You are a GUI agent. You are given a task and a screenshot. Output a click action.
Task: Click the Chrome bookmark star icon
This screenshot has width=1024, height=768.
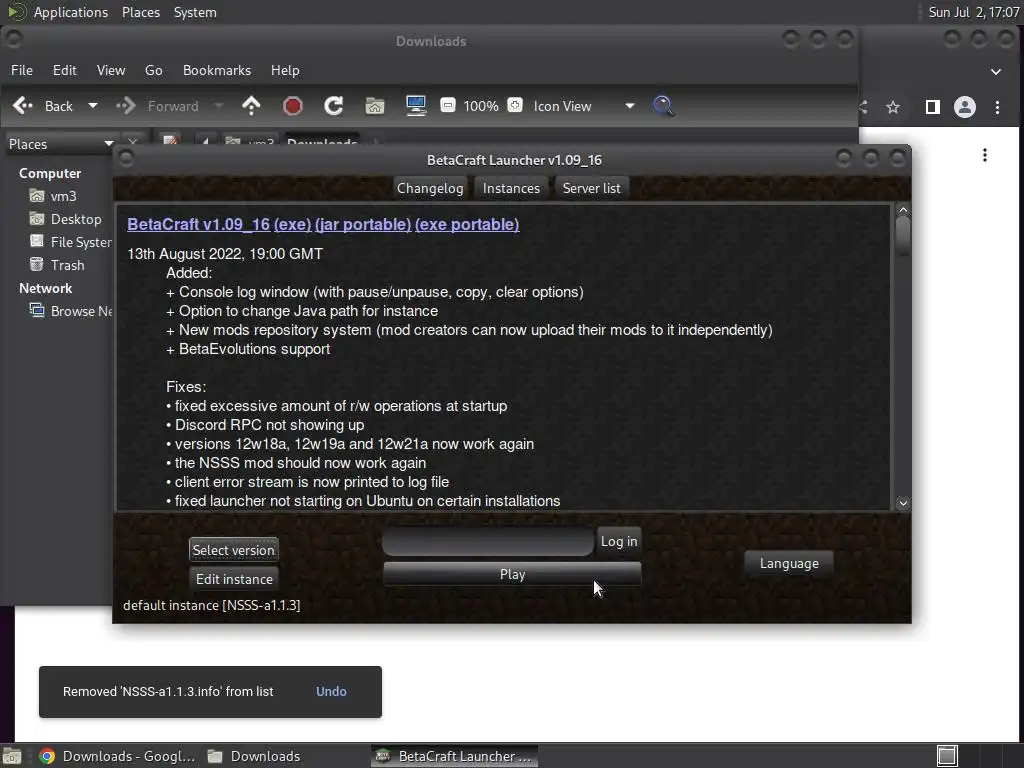[x=893, y=107]
